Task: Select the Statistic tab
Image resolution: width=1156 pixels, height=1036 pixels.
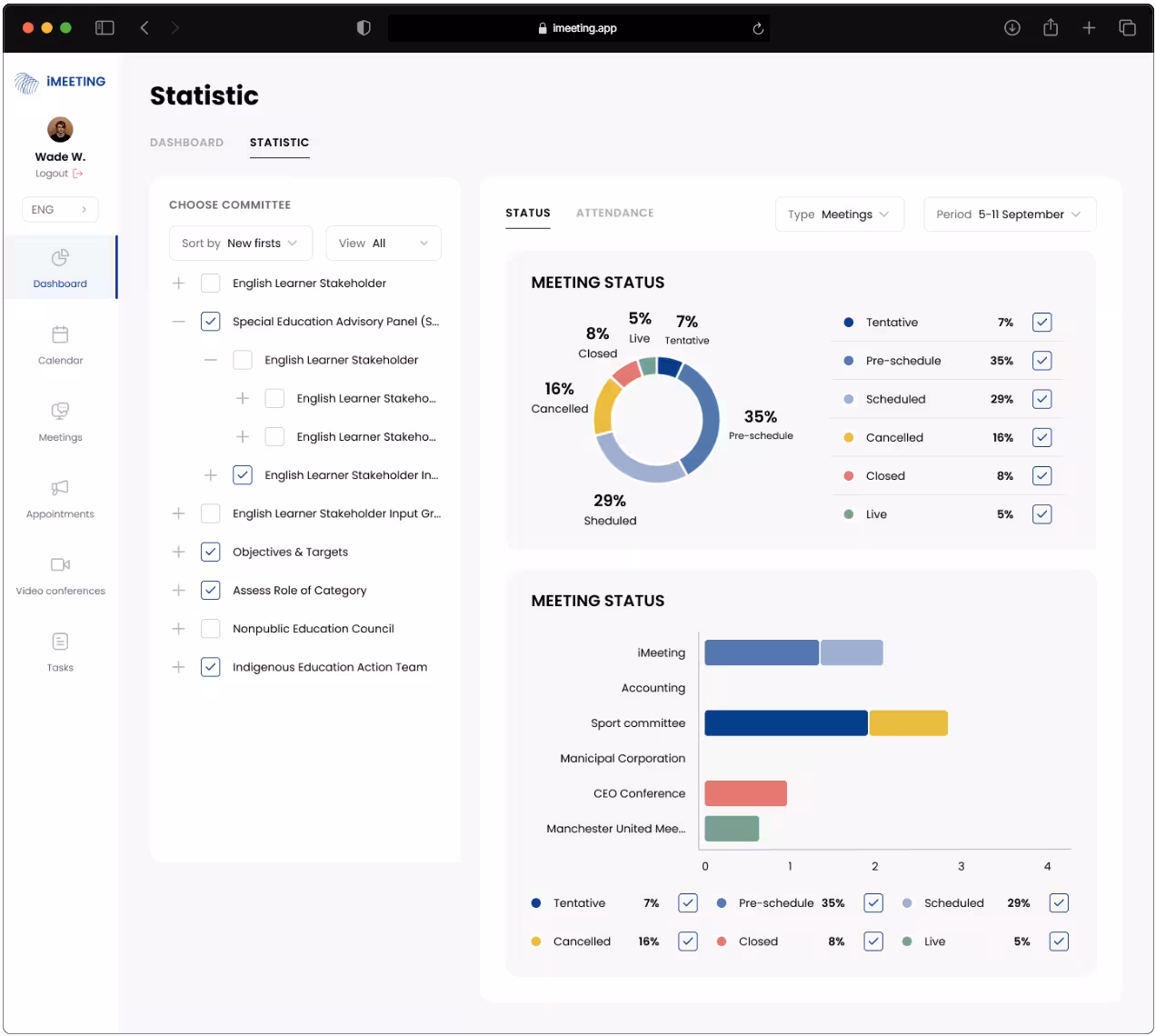Action: [x=279, y=143]
